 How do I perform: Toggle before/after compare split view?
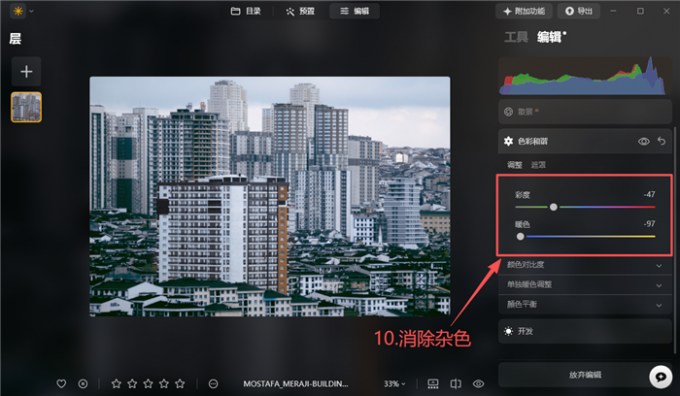click(x=455, y=384)
